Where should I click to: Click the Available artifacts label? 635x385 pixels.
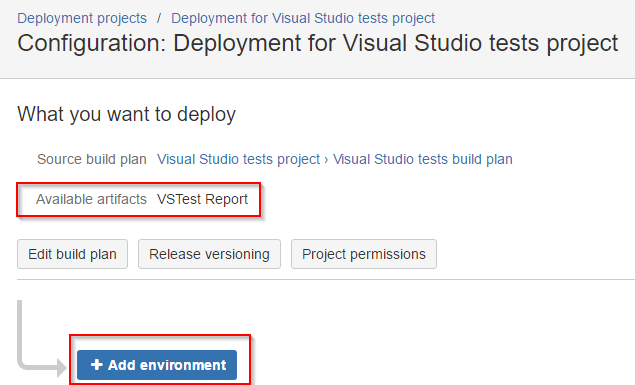(x=91, y=199)
